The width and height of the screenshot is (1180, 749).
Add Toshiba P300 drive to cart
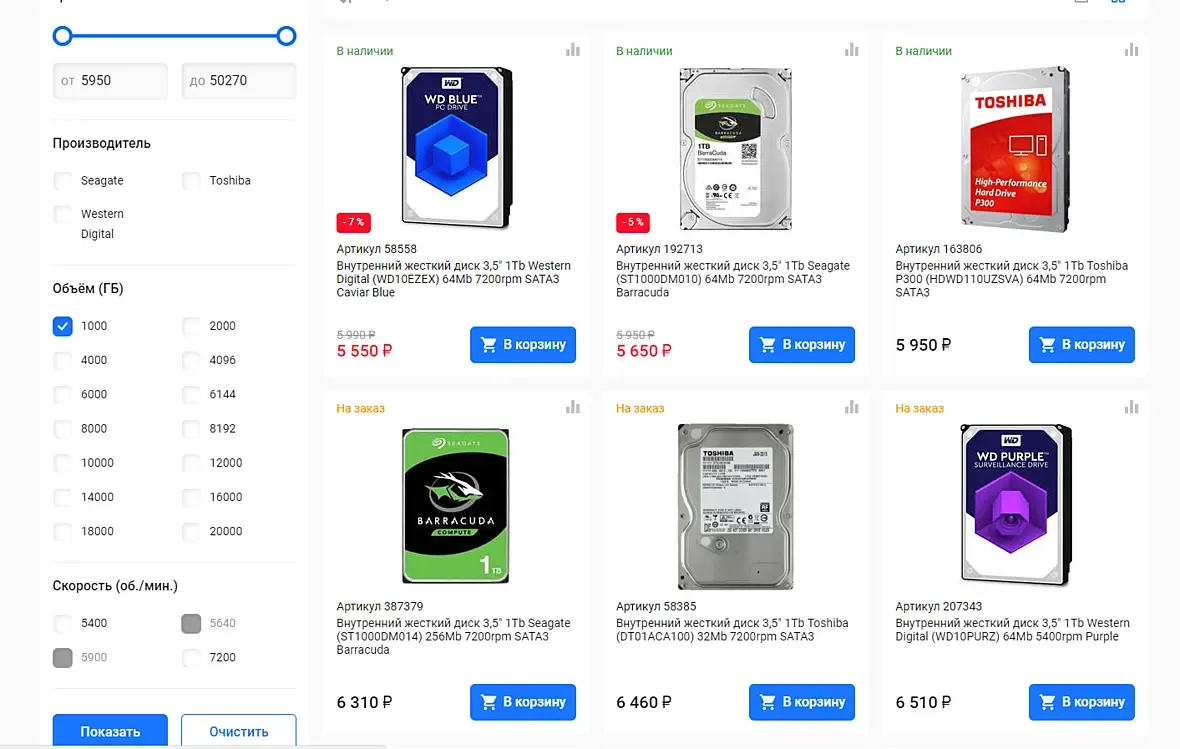coord(1081,345)
